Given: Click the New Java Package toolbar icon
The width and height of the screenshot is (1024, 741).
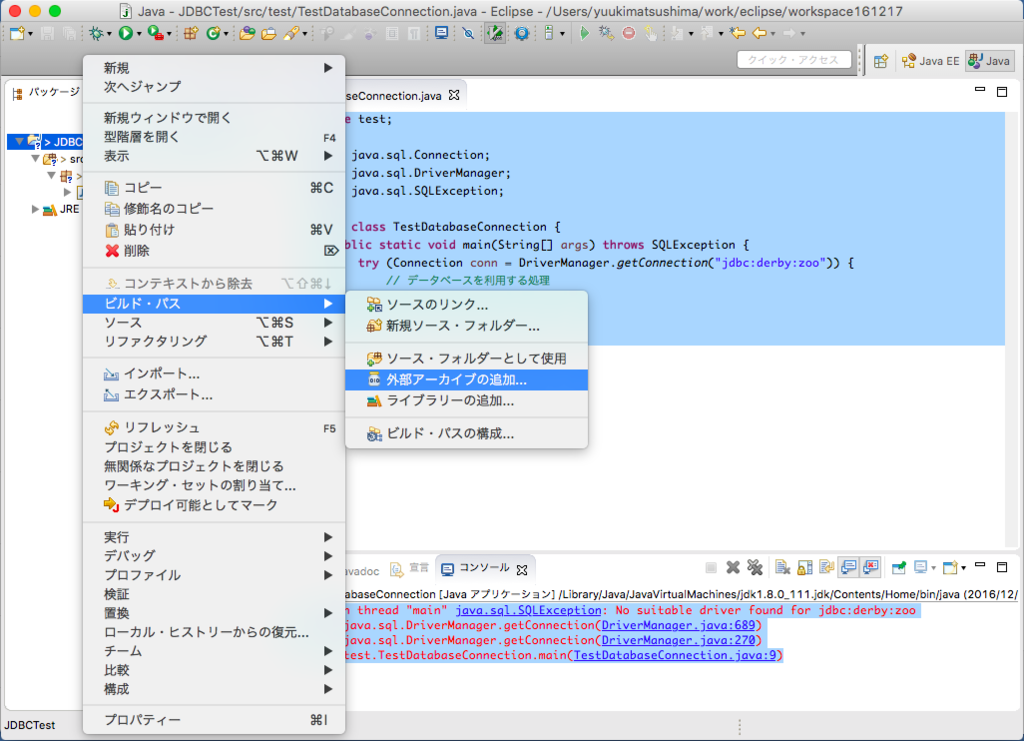Looking at the screenshot, I should tap(191, 33).
